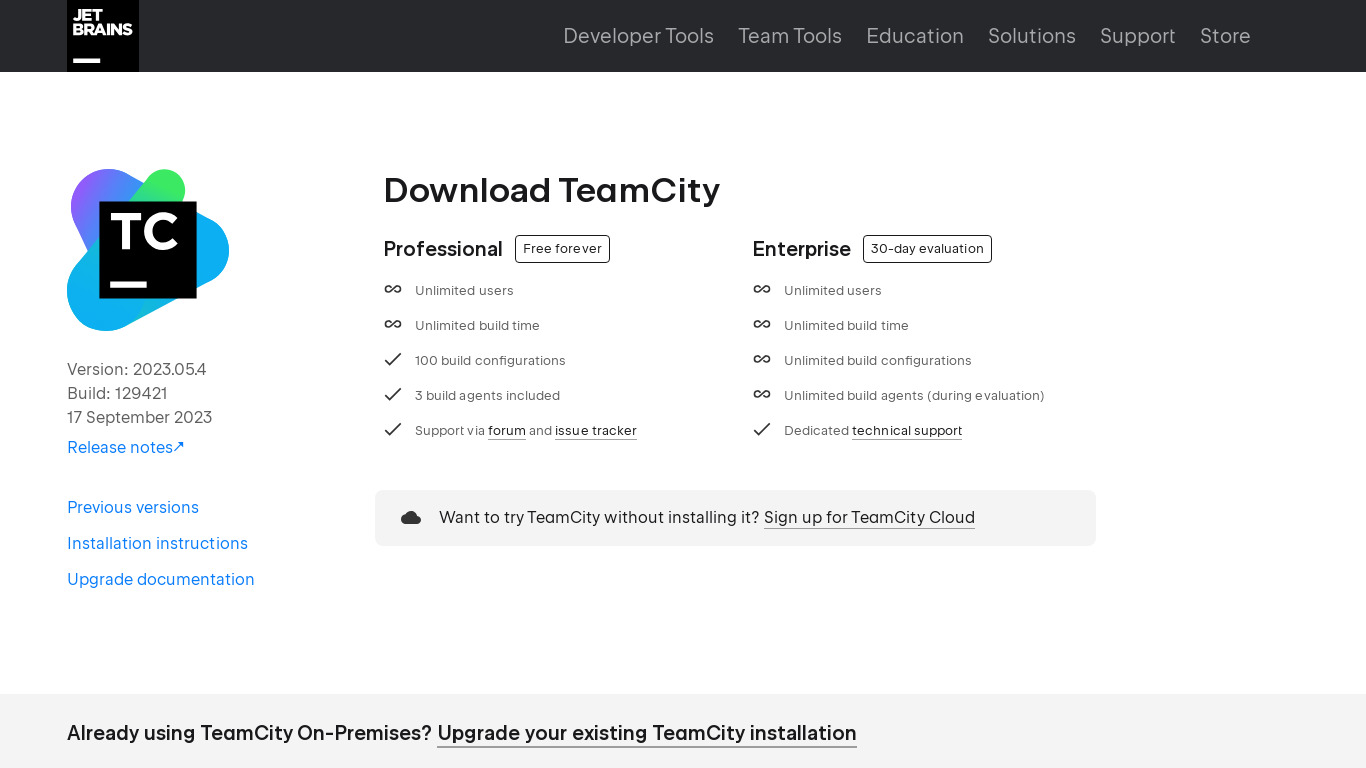
Task: Click infinity icon beside Enterprise Unlimited build time
Action: tap(762, 324)
